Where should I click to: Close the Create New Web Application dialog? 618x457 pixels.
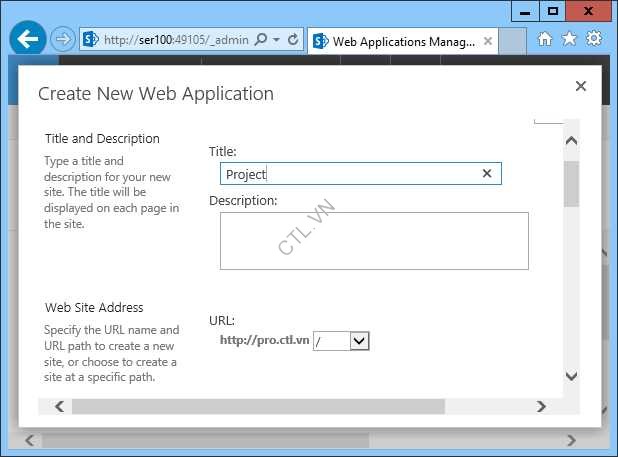tap(581, 87)
